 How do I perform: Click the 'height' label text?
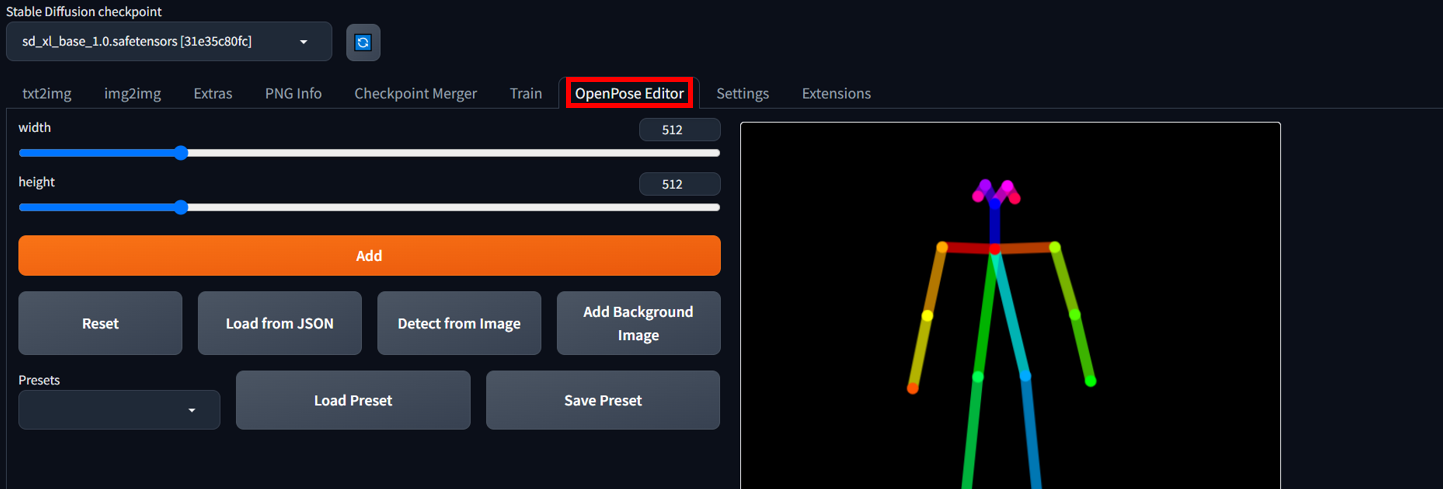36,182
